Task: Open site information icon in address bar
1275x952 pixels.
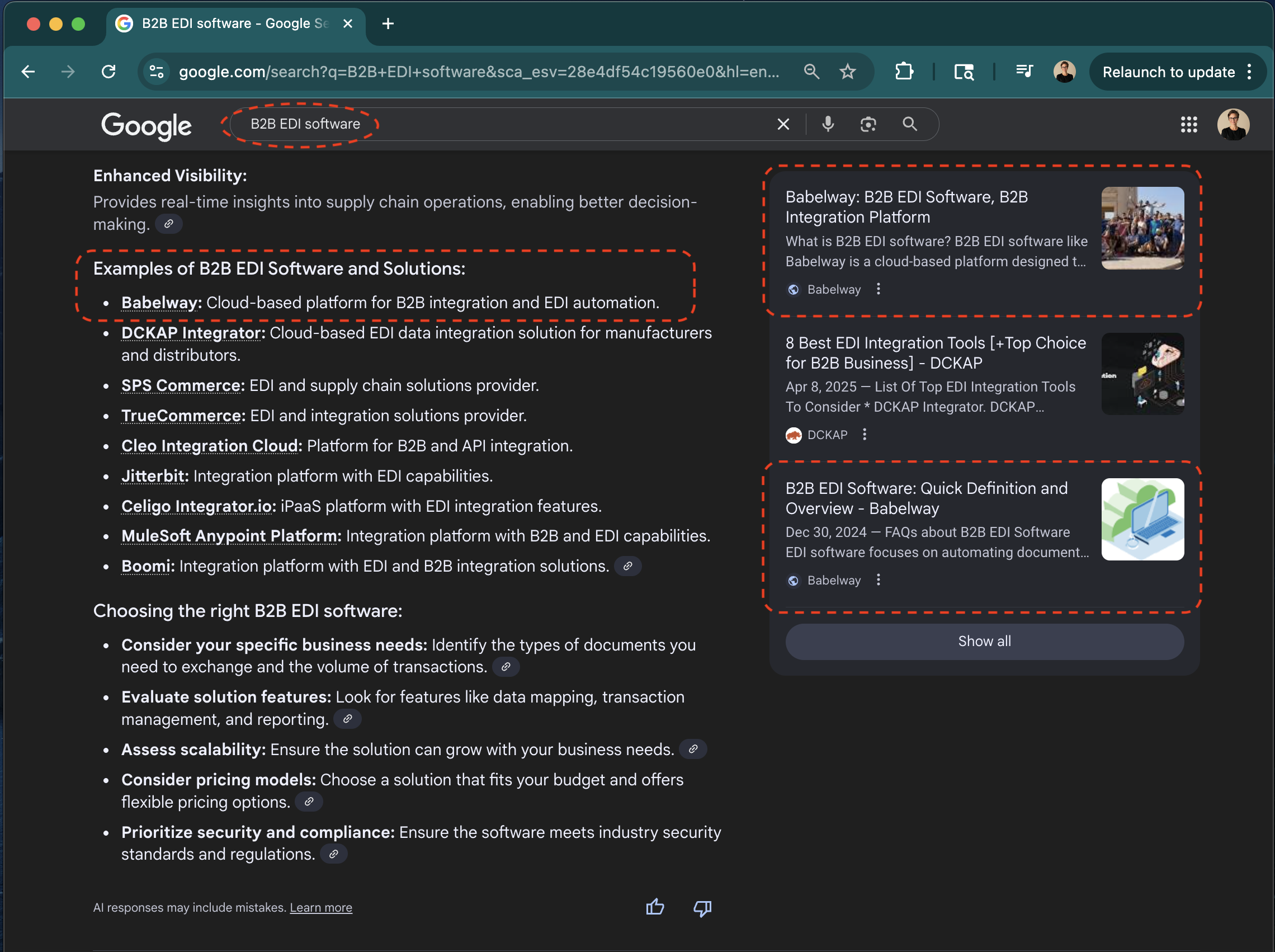Action: click(156, 72)
